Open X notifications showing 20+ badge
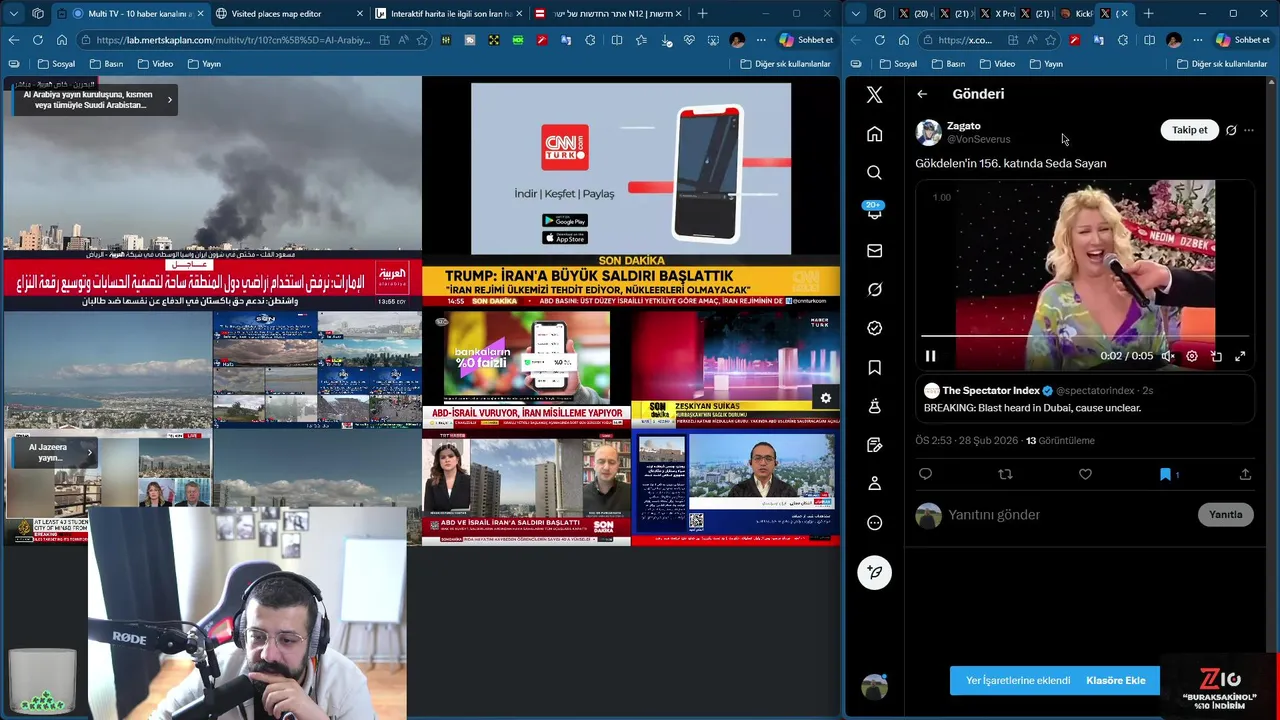 [x=874, y=211]
